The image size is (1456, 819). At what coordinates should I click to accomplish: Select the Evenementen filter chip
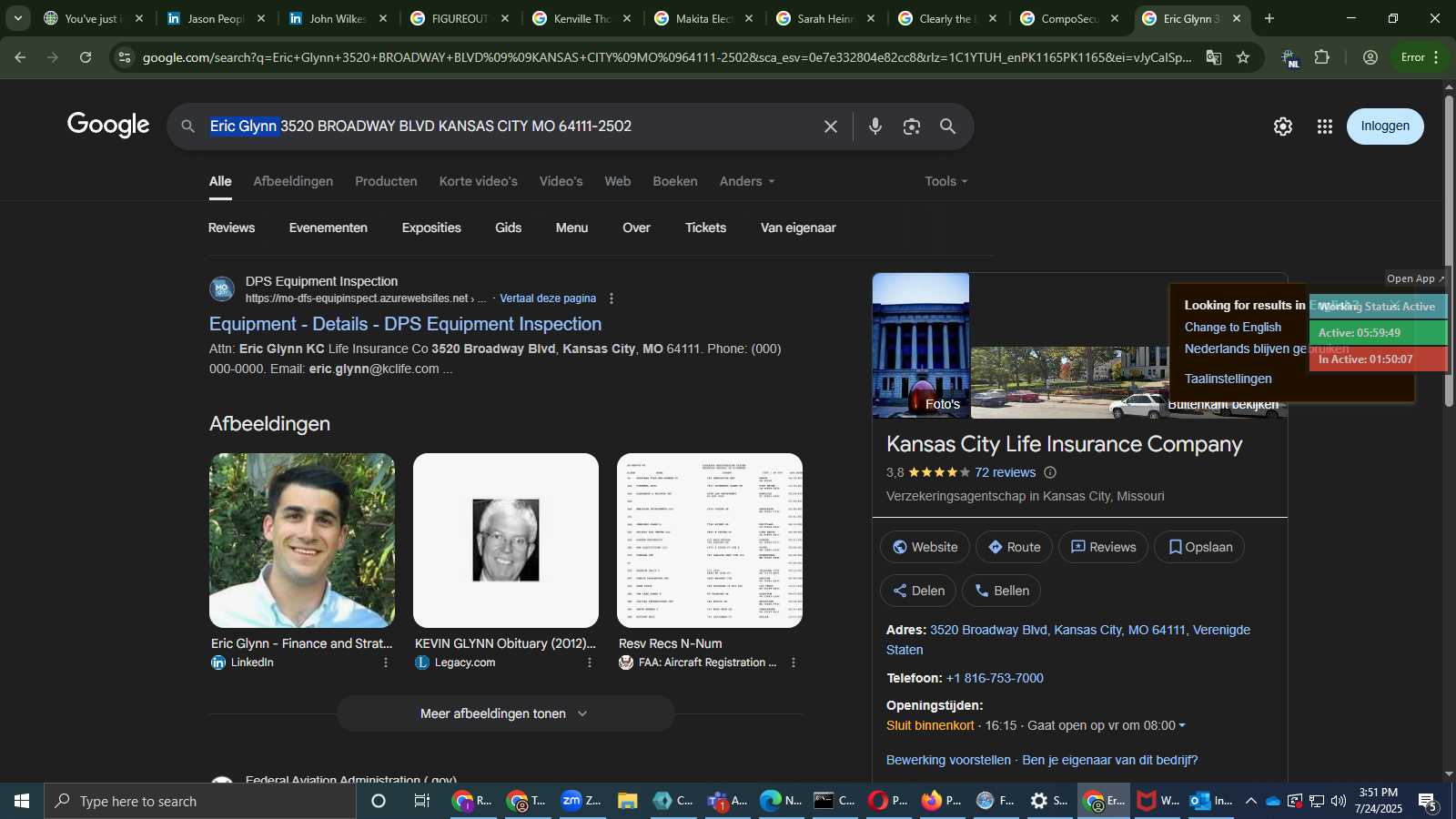[x=328, y=227]
